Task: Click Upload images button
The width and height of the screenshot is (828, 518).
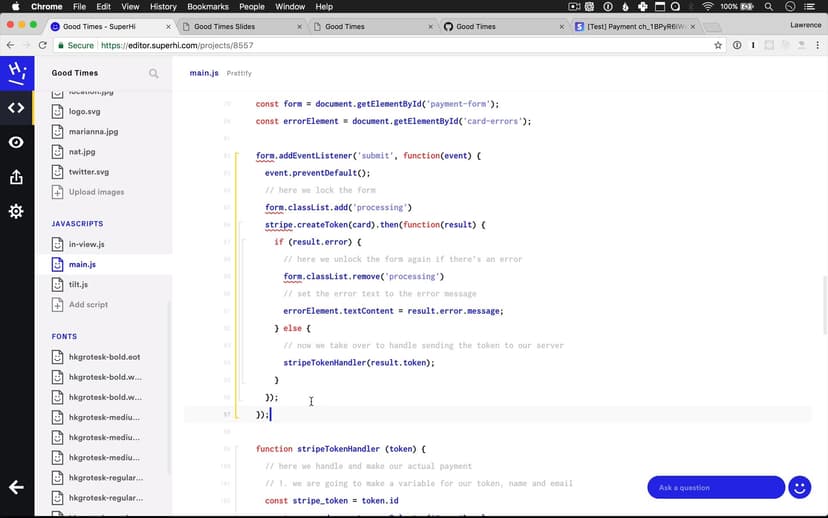Action: coord(96,192)
